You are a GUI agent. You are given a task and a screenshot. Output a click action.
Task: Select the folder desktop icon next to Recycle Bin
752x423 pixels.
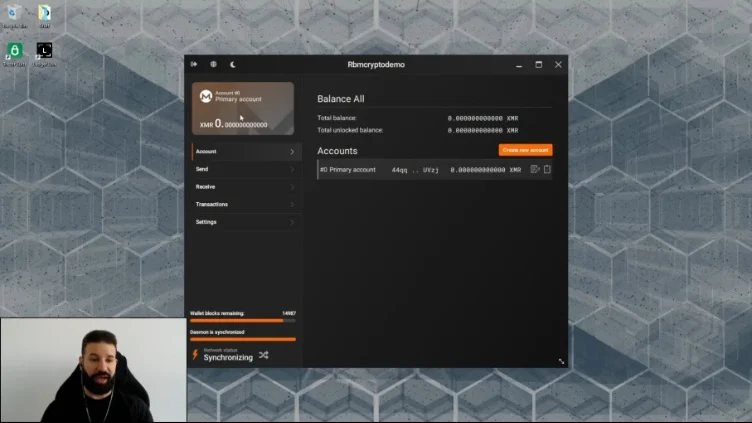pyautogui.click(x=45, y=16)
